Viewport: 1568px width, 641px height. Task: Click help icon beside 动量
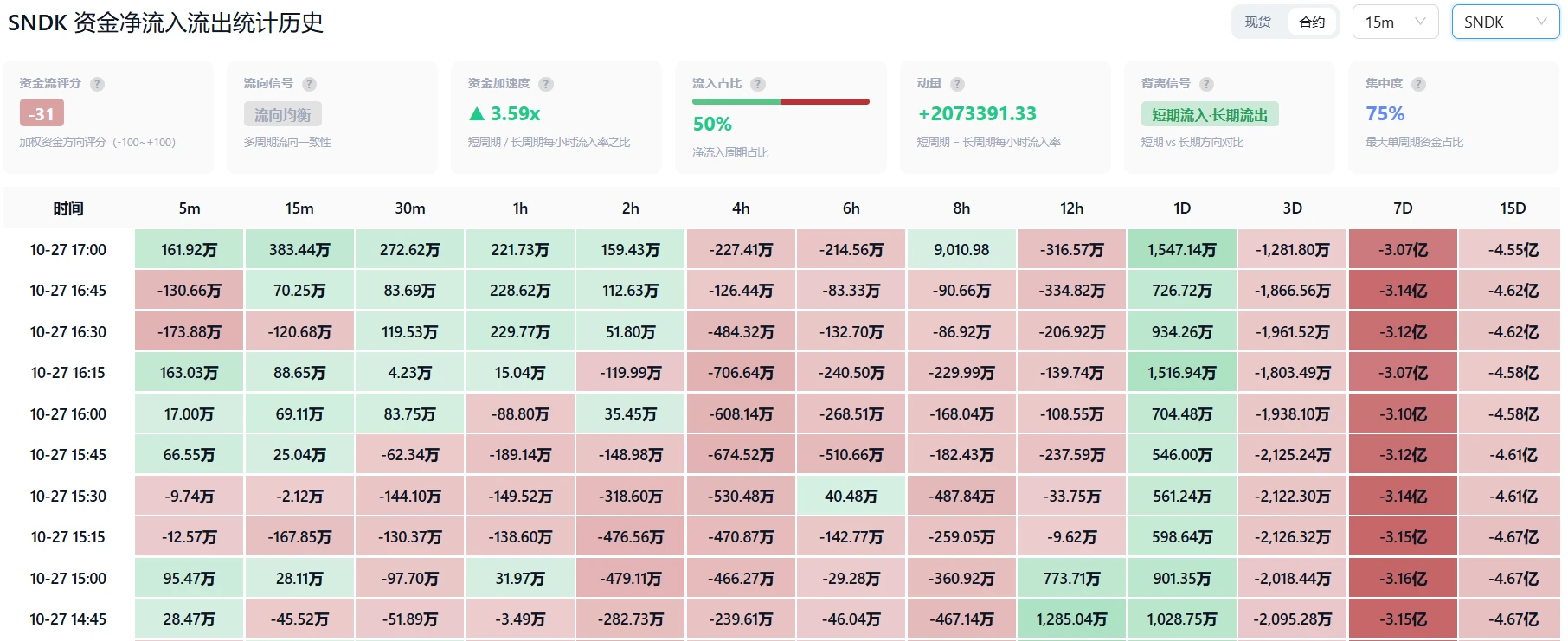[x=957, y=84]
